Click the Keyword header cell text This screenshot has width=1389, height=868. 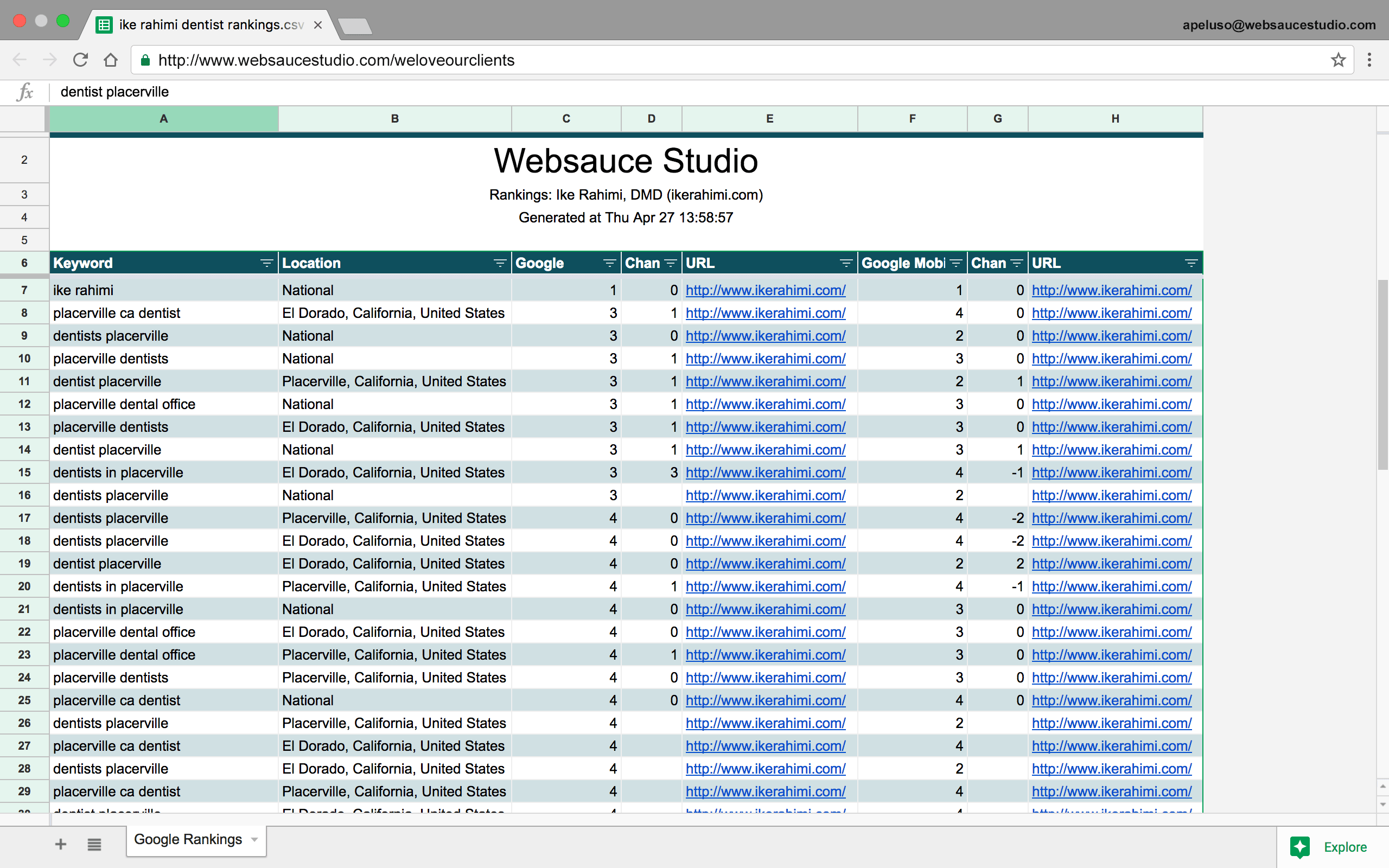(82, 263)
